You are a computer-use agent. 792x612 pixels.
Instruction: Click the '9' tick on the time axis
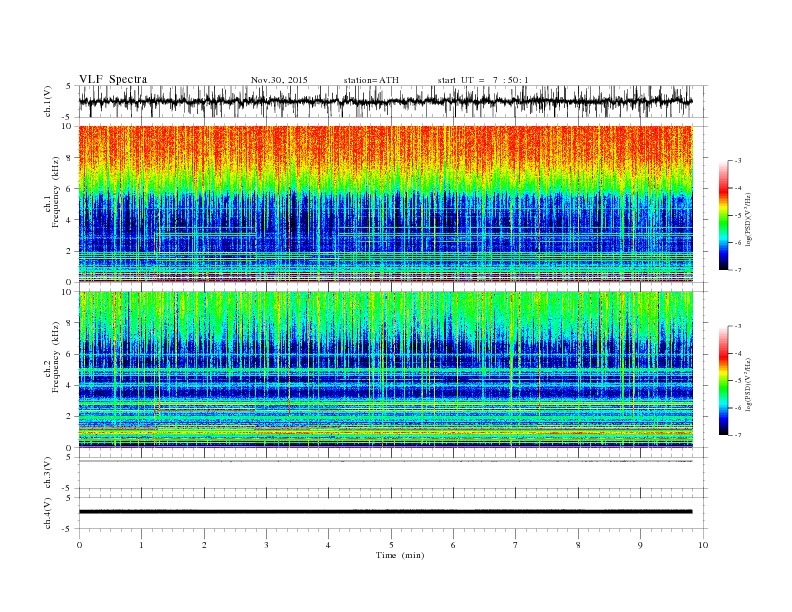tap(640, 545)
